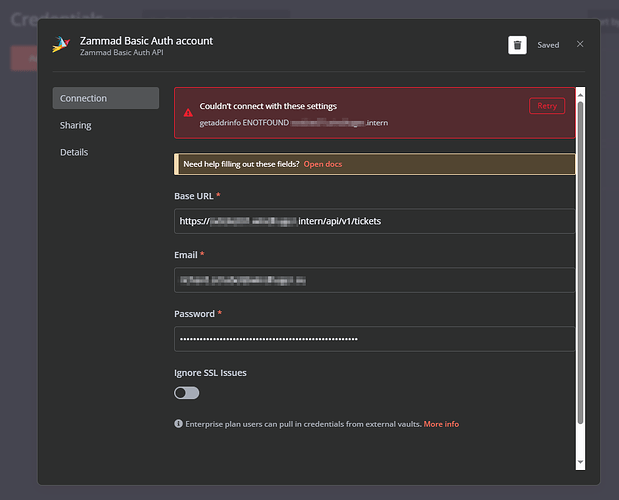Click the Saved status text

point(548,45)
